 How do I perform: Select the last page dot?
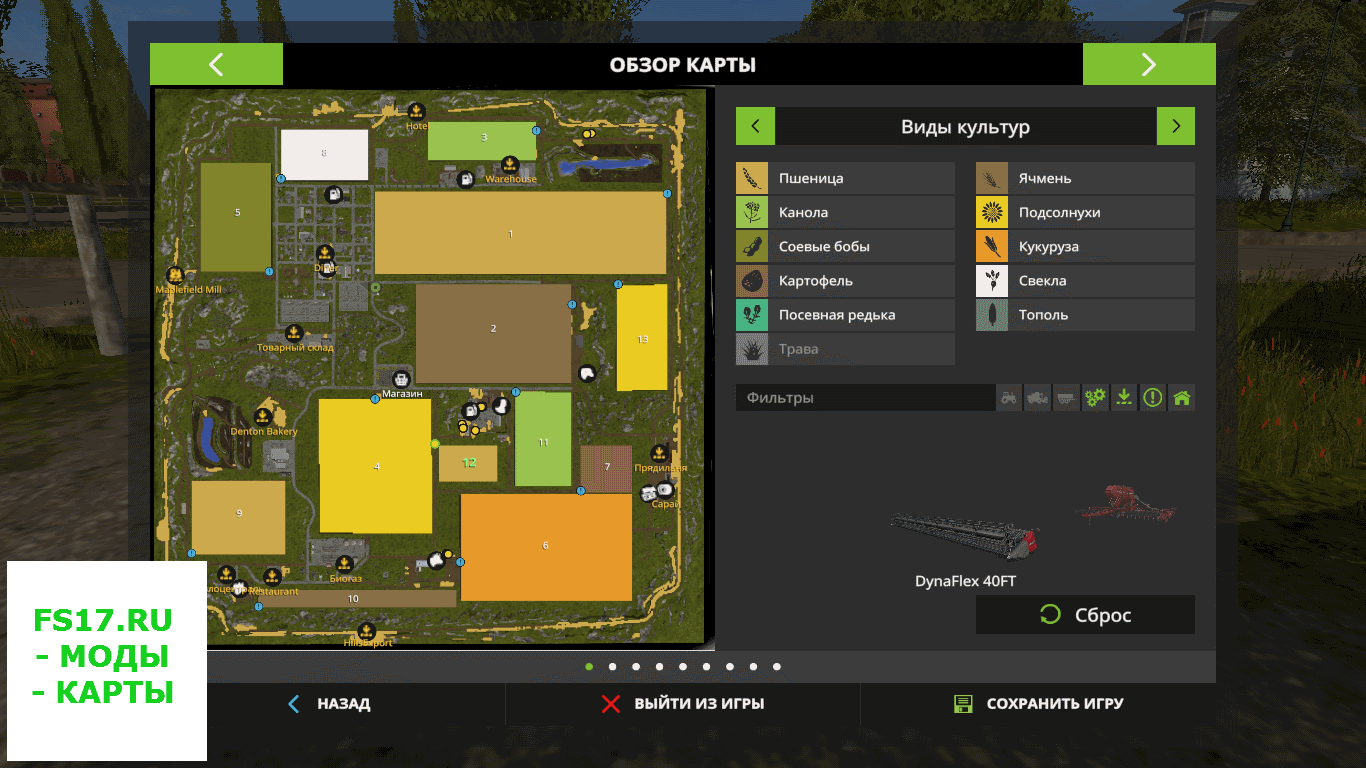777,666
